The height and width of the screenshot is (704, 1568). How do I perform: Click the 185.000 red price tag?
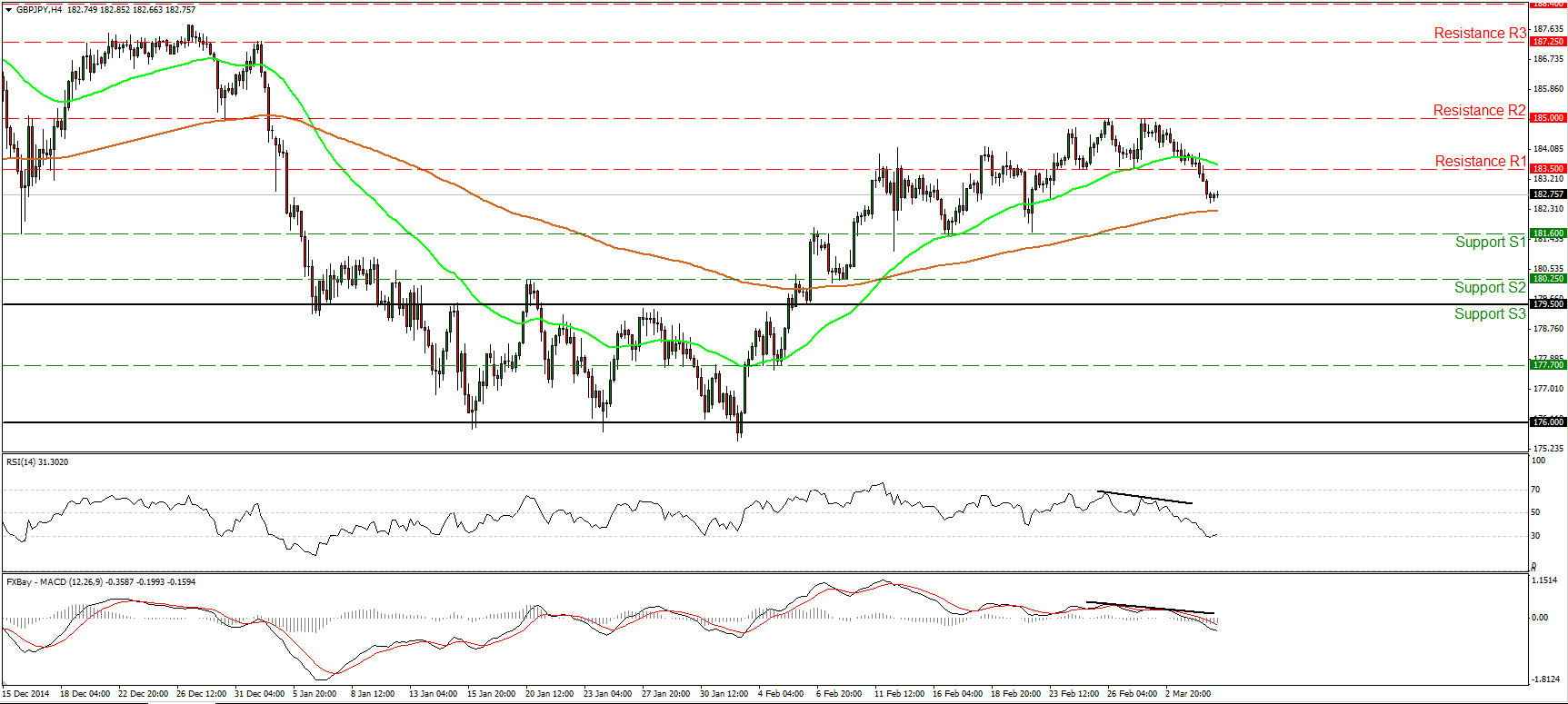pos(1548,118)
